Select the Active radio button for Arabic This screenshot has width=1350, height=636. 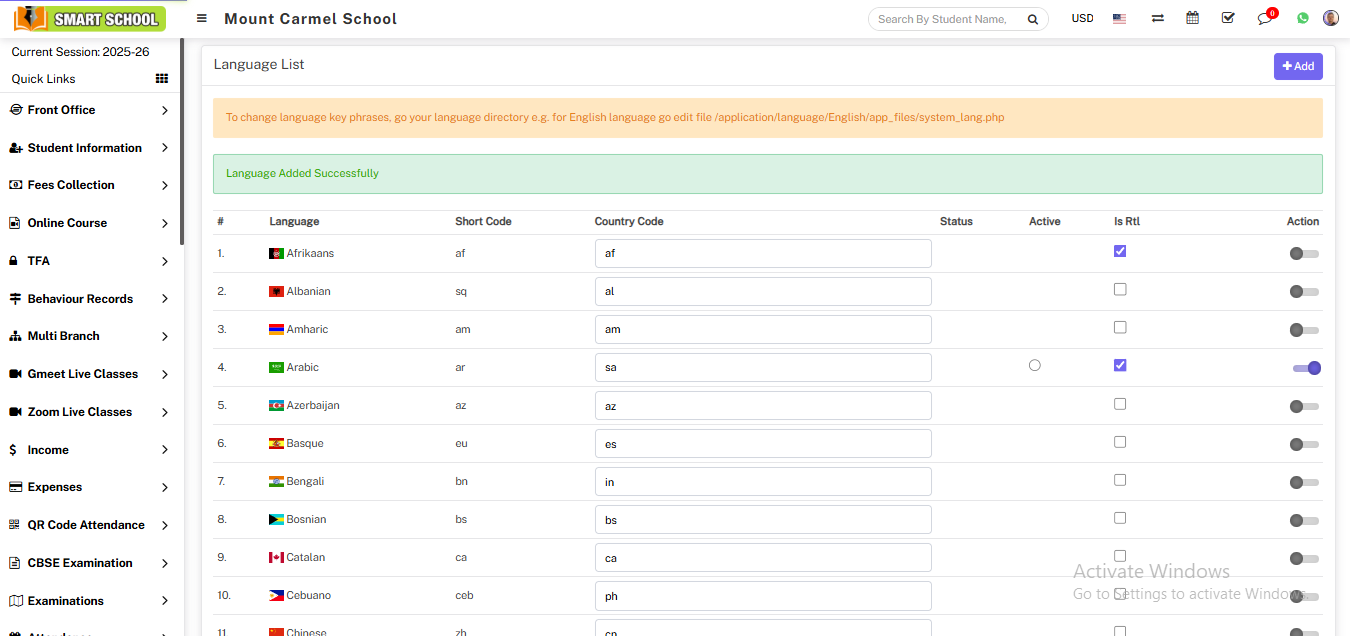tap(1034, 366)
